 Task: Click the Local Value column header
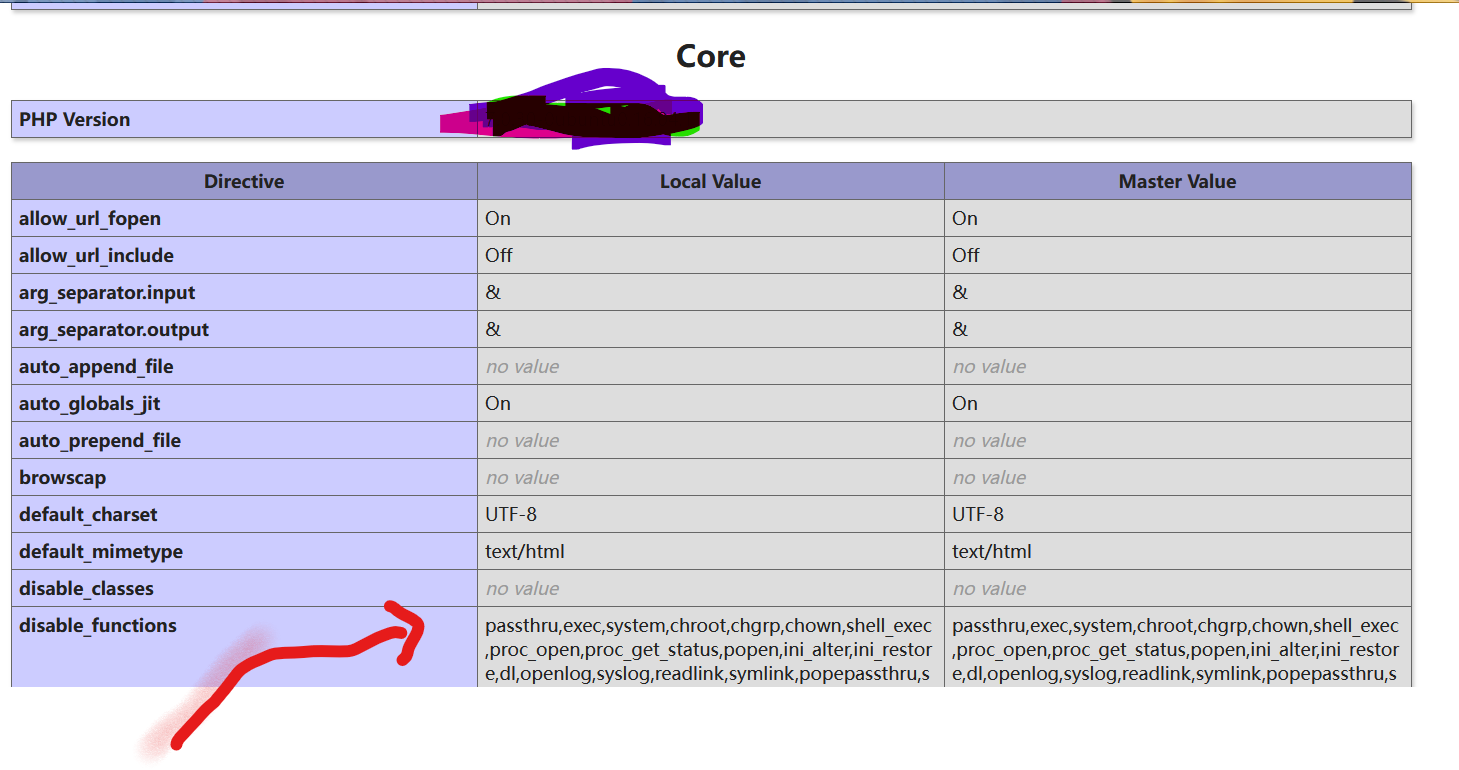tap(711, 181)
